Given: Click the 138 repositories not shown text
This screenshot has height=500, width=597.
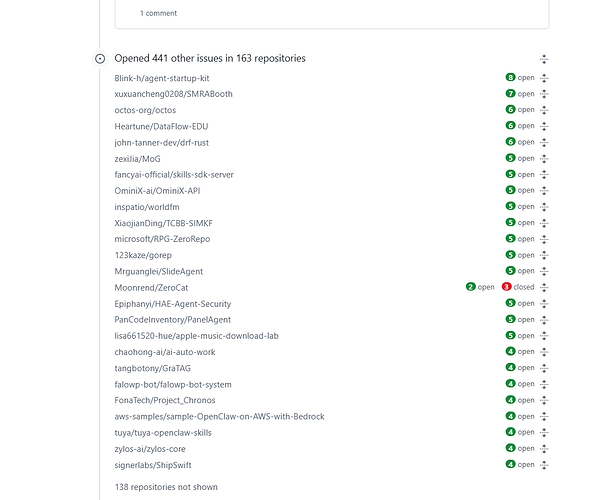Looking at the screenshot, I should click(x=166, y=487).
